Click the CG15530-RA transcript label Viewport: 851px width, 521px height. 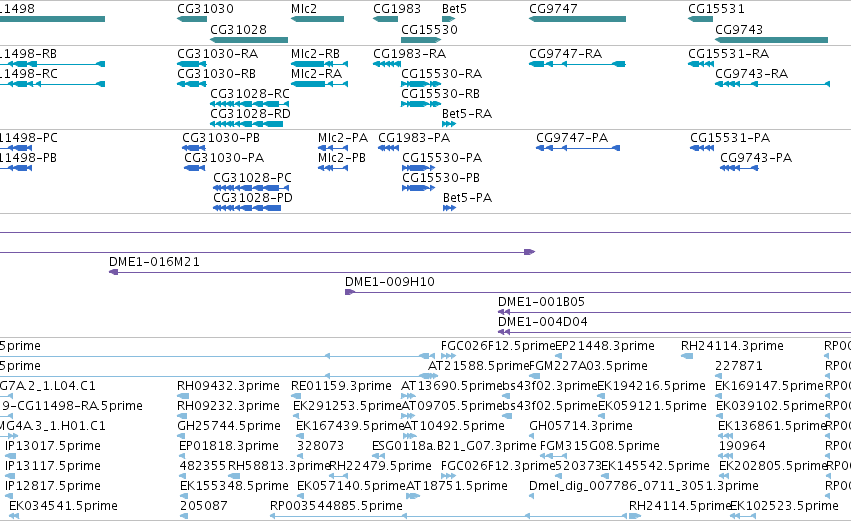[442, 73]
